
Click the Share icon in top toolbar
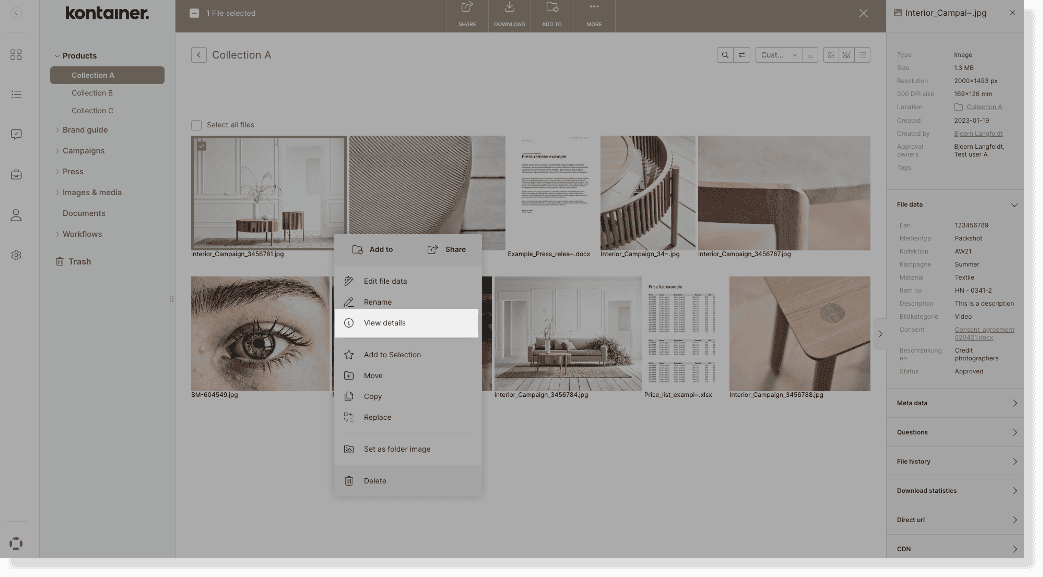[467, 11]
